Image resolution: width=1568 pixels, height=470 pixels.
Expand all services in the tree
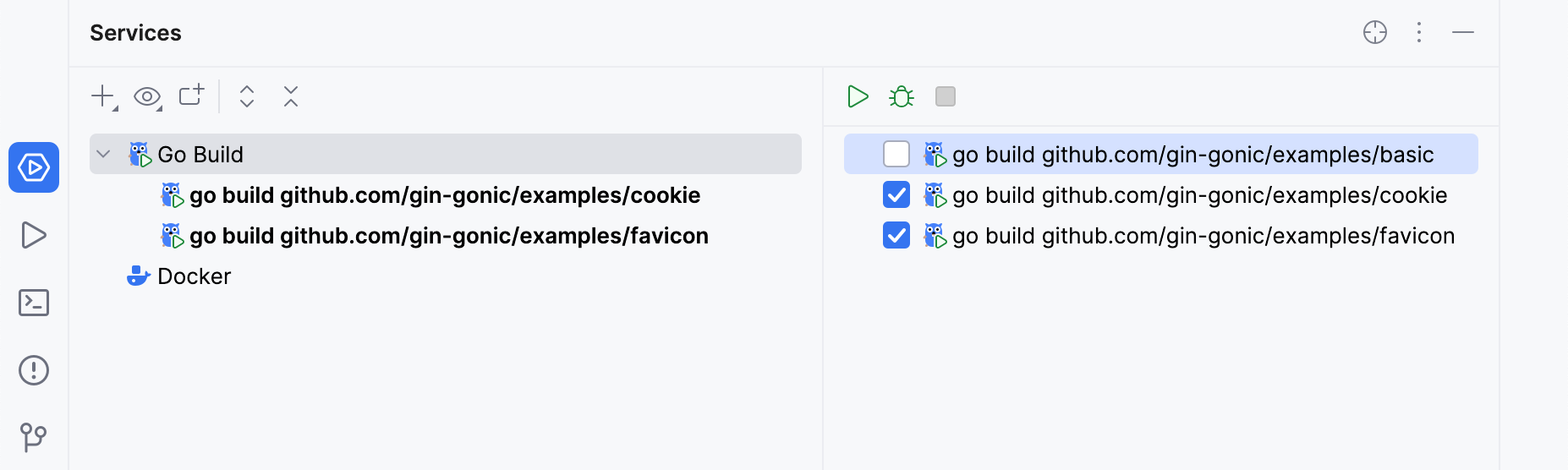(247, 96)
